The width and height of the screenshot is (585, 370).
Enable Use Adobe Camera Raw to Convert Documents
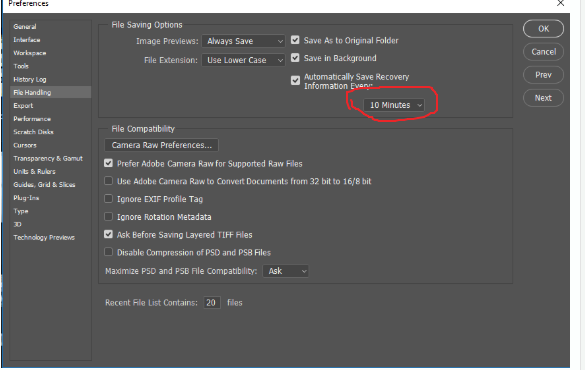pos(108,181)
